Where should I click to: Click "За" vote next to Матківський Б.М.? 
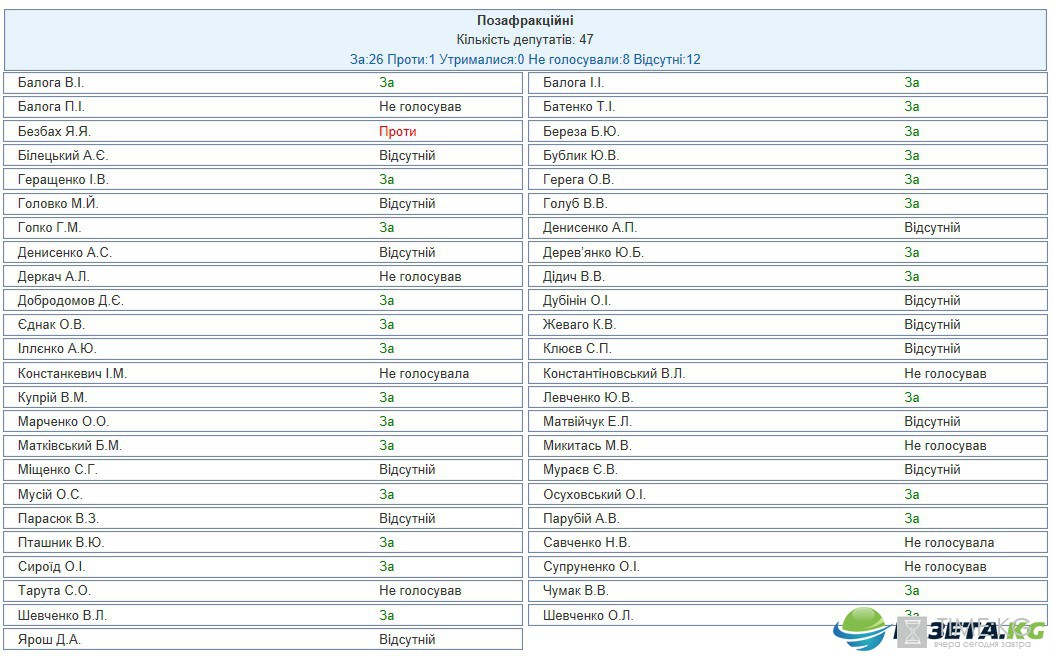tap(386, 447)
